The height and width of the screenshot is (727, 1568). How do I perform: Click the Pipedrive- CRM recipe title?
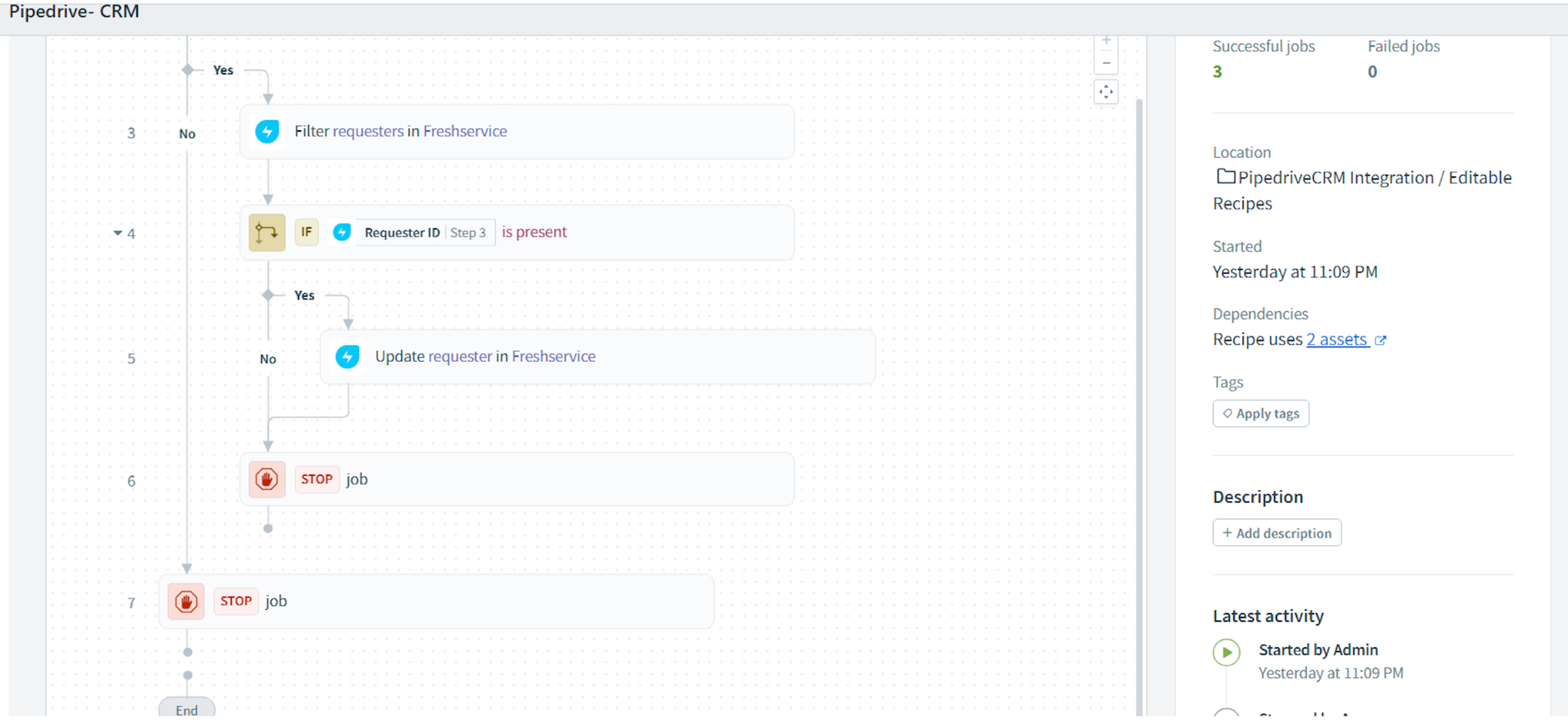pos(74,11)
